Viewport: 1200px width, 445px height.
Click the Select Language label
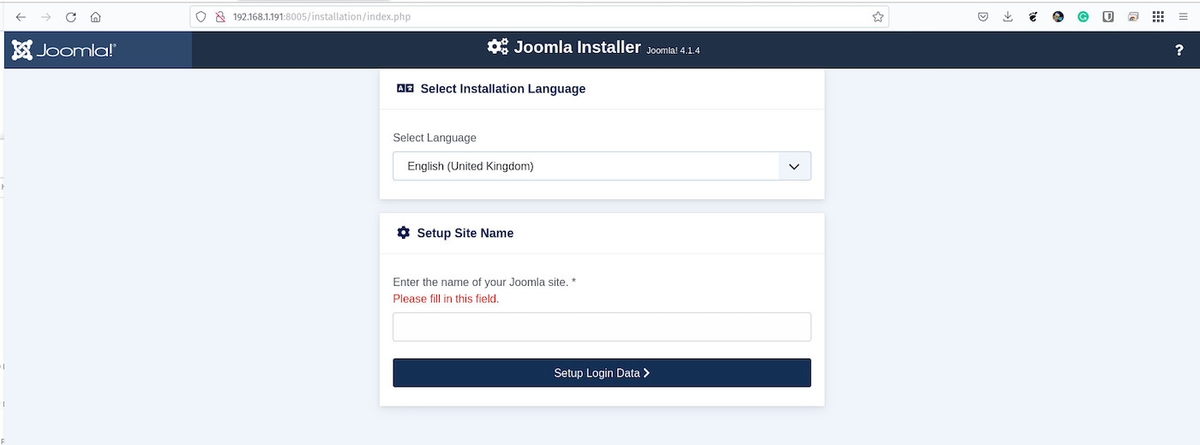click(x=435, y=138)
